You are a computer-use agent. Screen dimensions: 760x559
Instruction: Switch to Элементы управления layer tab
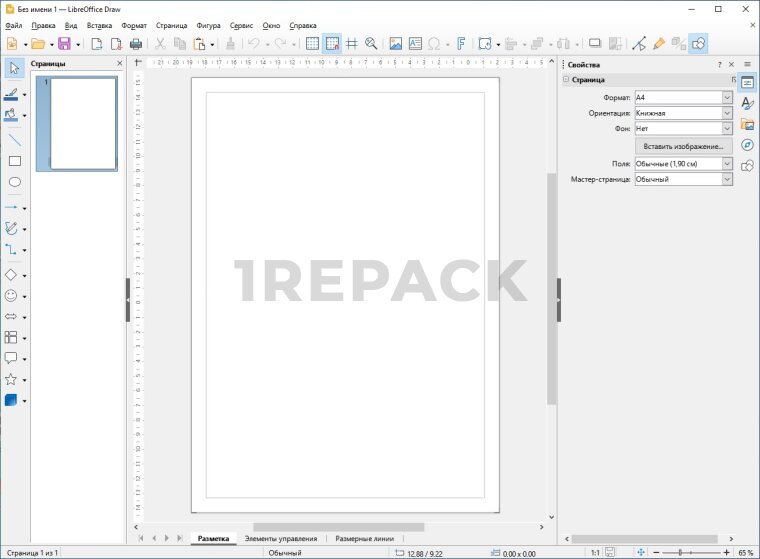click(281, 539)
